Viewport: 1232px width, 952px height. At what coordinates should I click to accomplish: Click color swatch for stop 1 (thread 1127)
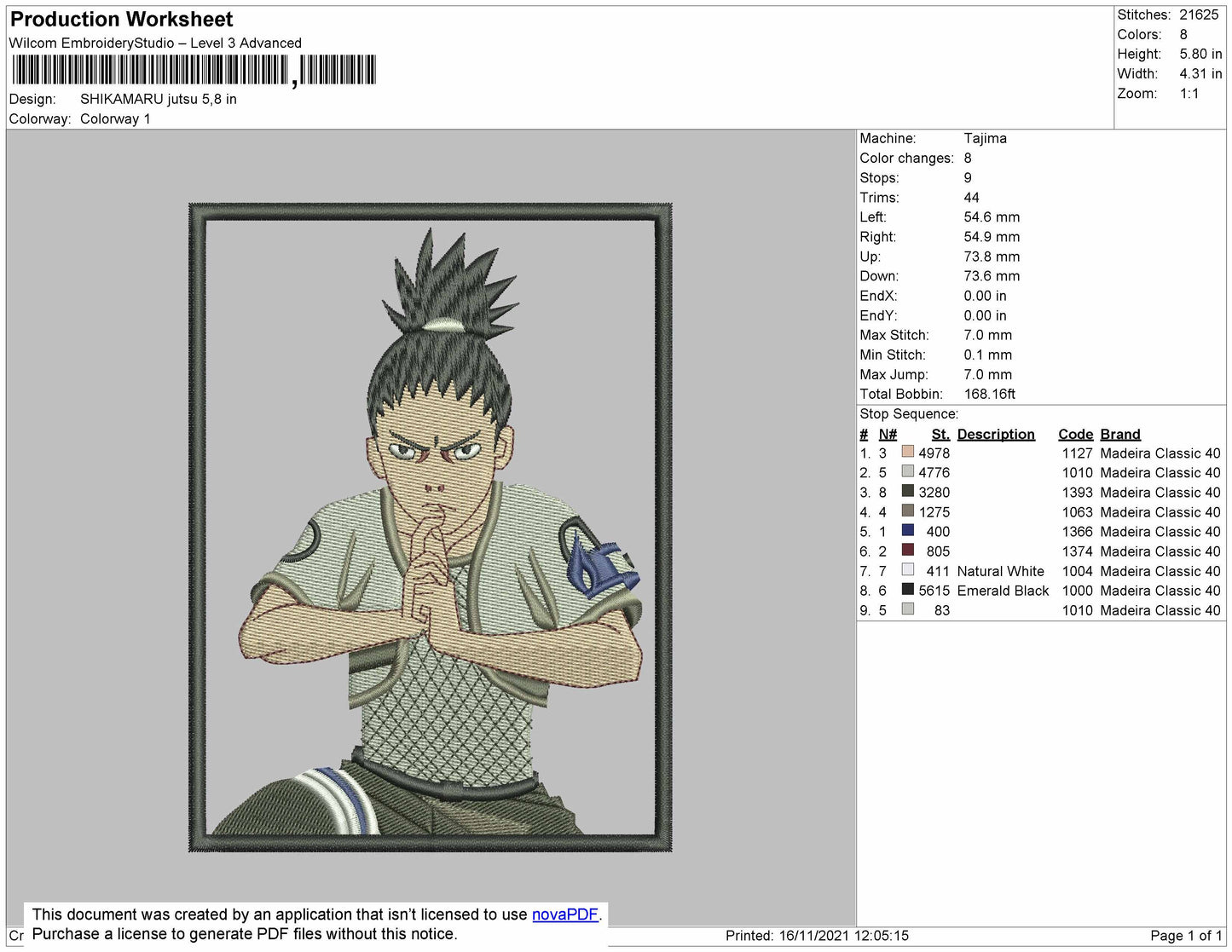[x=908, y=453]
